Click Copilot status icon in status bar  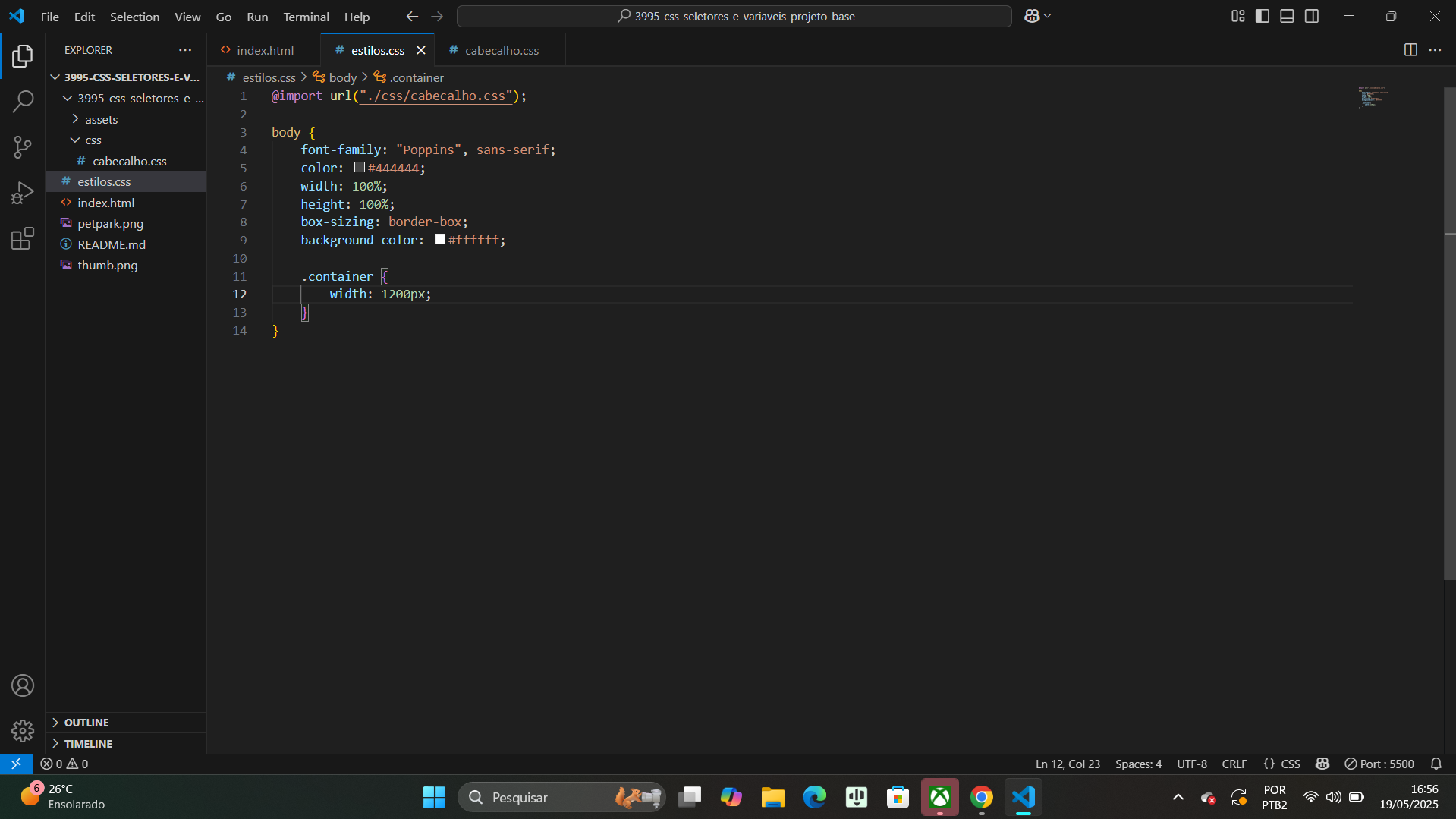pyautogui.click(x=1322, y=764)
